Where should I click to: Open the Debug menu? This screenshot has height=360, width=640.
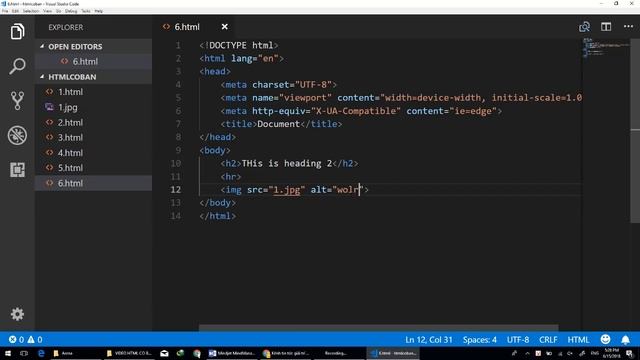click(71, 11)
